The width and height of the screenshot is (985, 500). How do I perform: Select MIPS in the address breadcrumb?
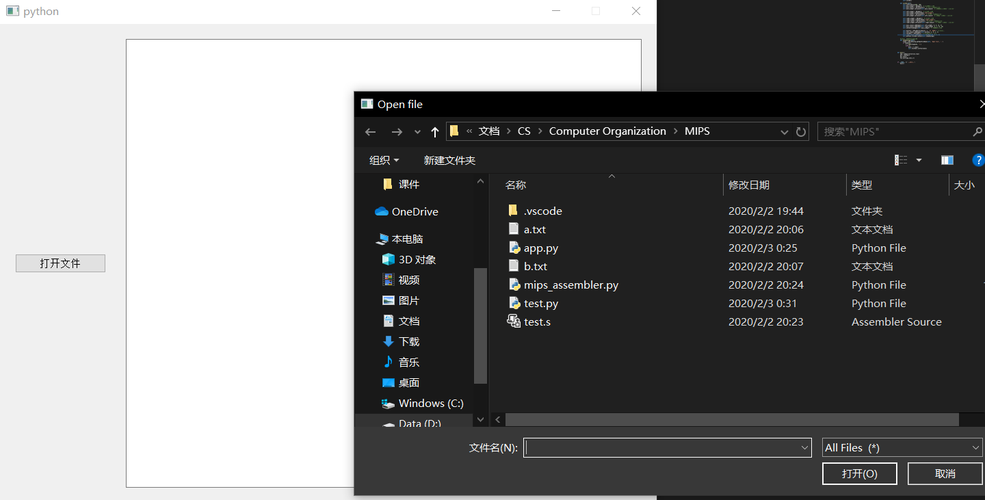[697, 131]
